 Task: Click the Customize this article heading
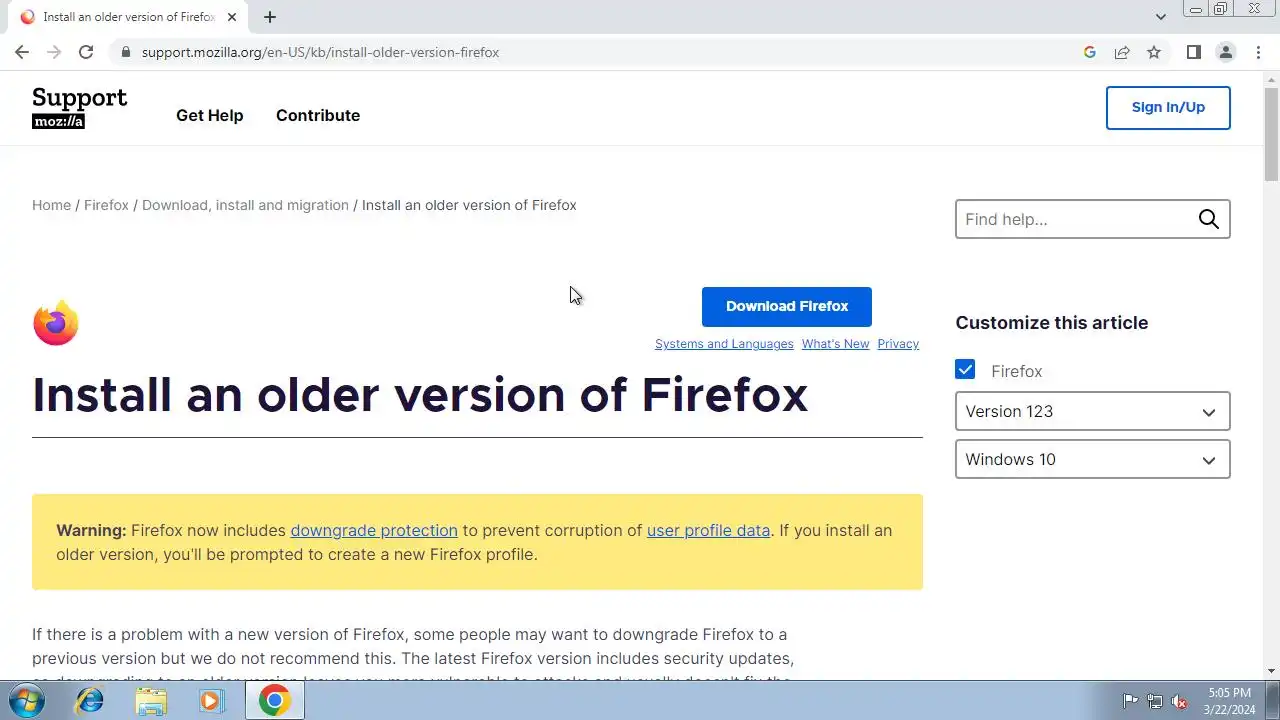click(1051, 323)
